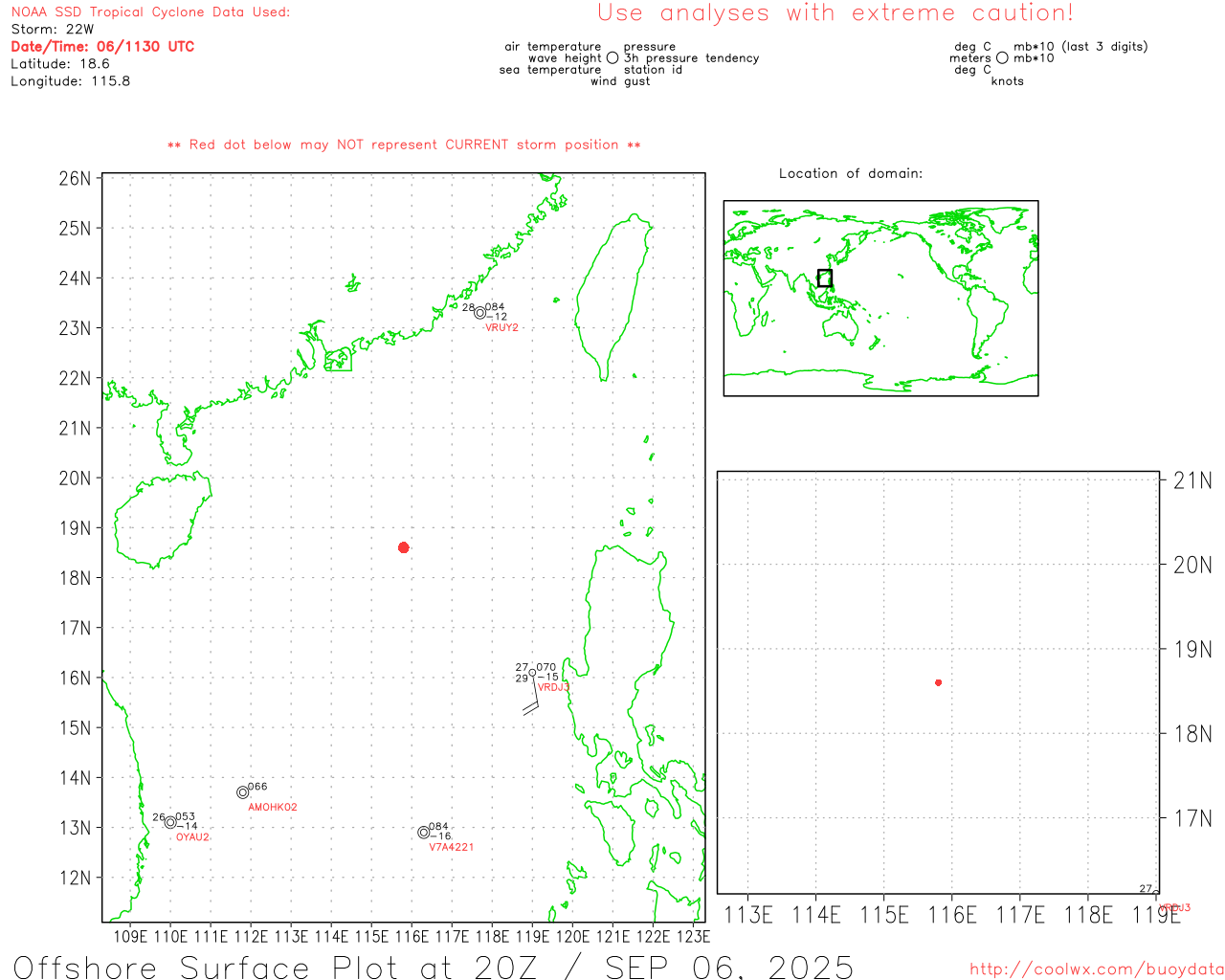Click the 'meters' units label
This screenshot has width=1225, height=980.
click(970, 57)
